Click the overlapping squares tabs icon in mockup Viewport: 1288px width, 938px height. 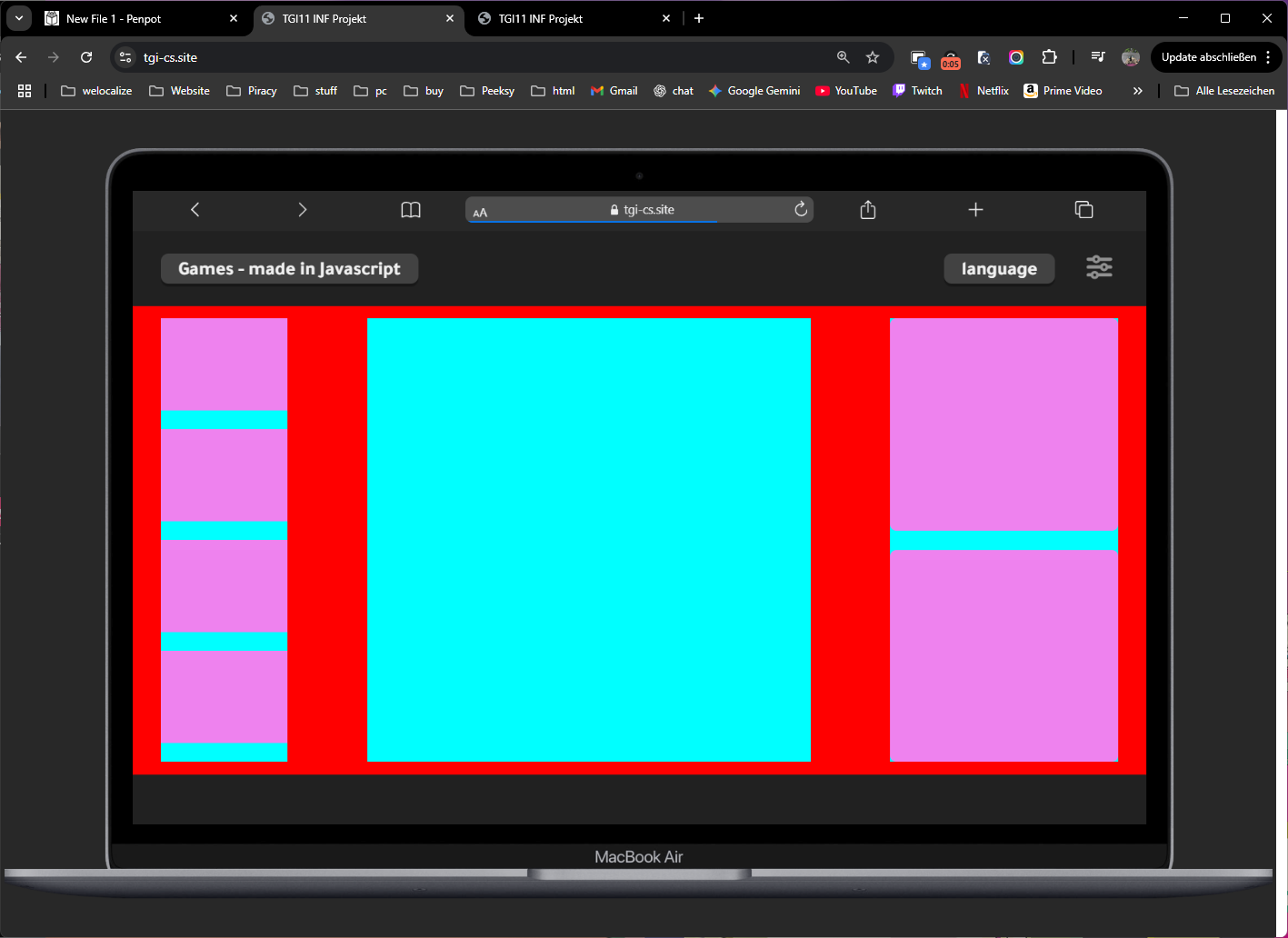click(1083, 210)
